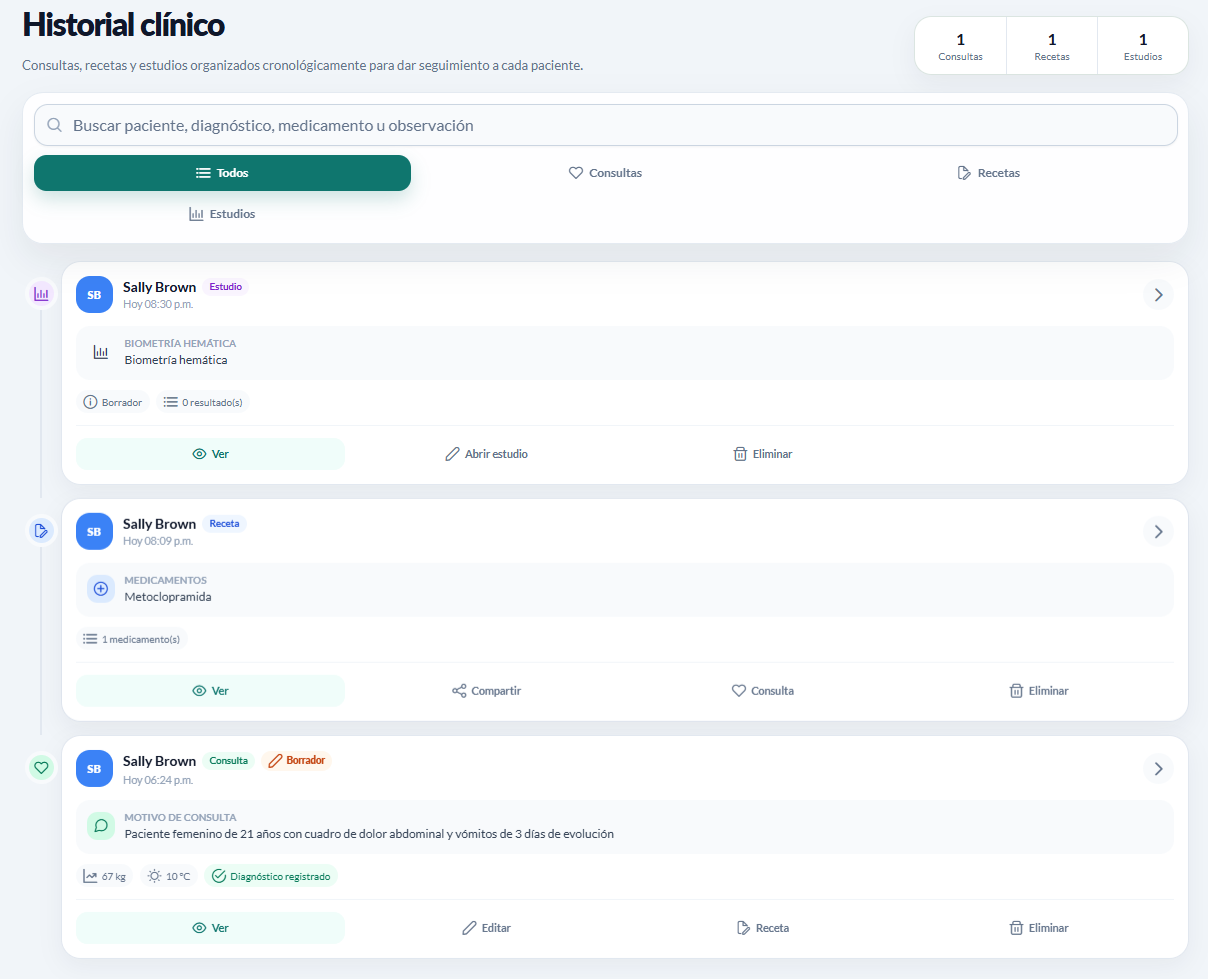Screen dimensions: 1208x979
Task: Open the study with Abrir estudio
Action: (486, 454)
